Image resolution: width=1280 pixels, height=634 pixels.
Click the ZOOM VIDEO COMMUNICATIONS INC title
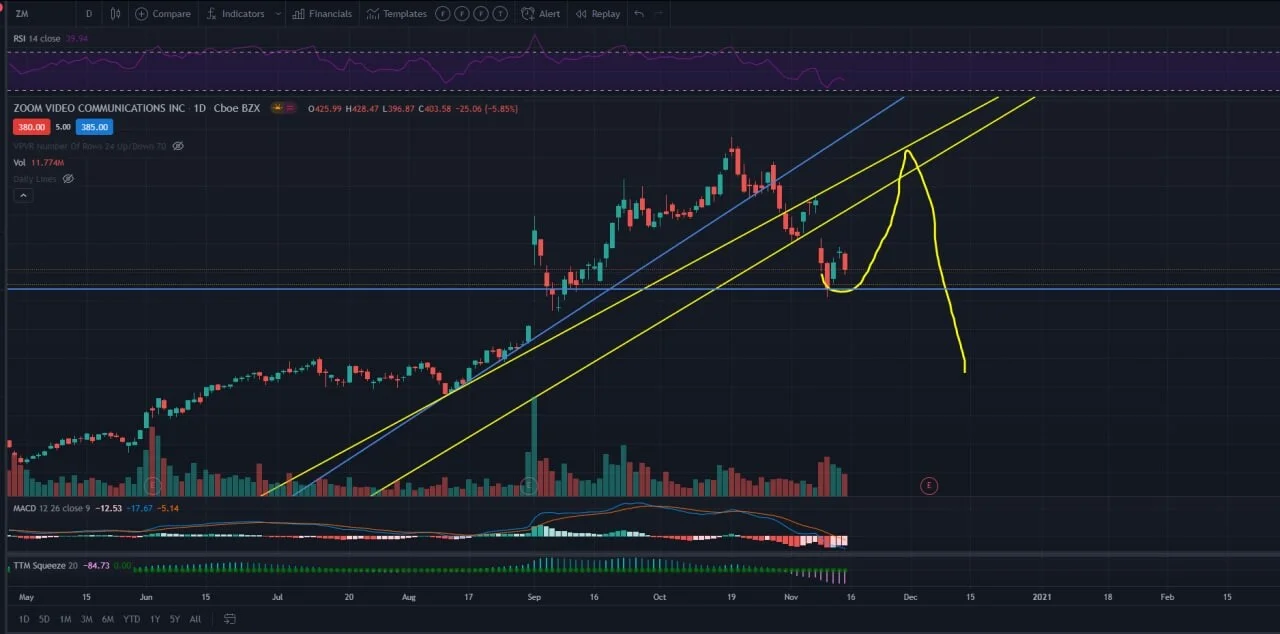99,108
